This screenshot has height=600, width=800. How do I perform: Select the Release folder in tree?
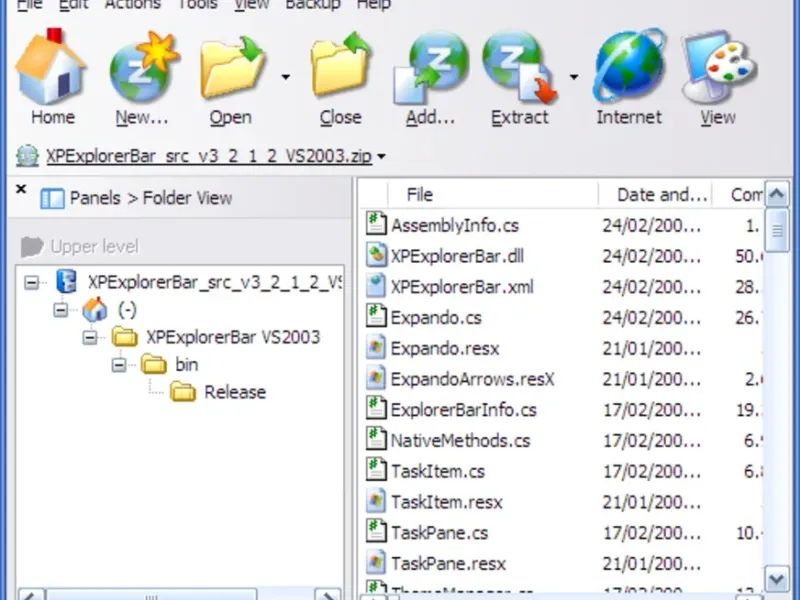[x=235, y=392]
